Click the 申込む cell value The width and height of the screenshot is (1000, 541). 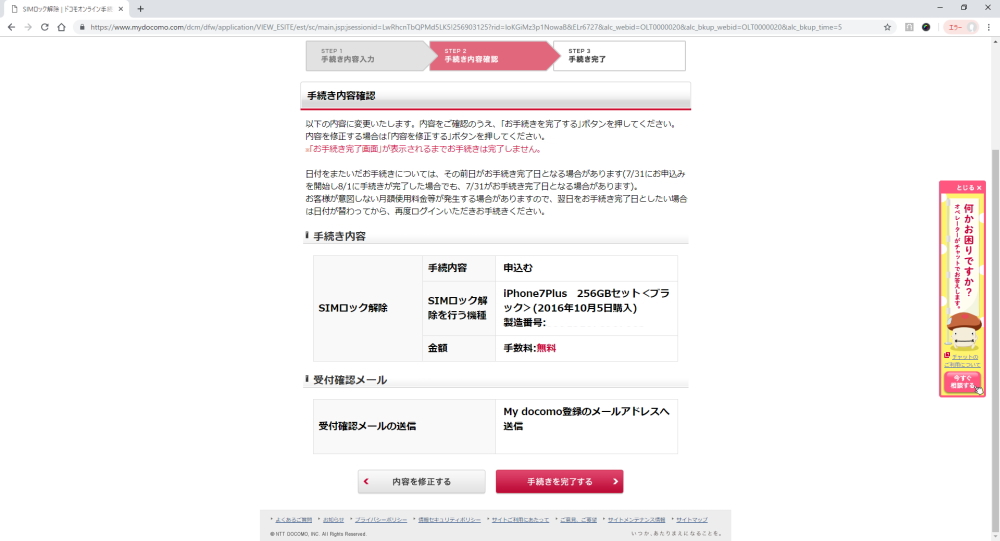(x=517, y=268)
